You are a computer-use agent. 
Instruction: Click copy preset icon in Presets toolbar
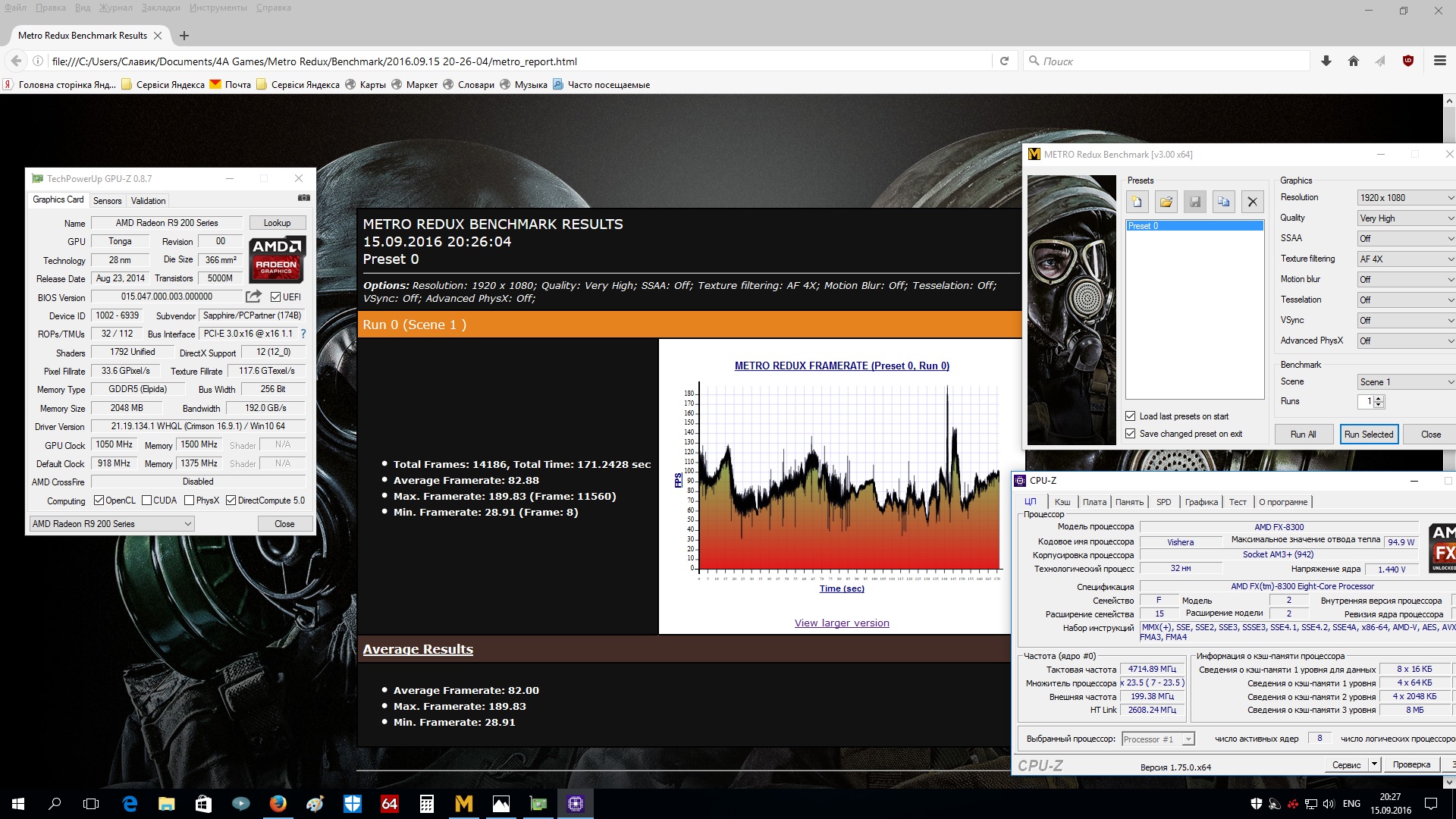[1223, 202]
